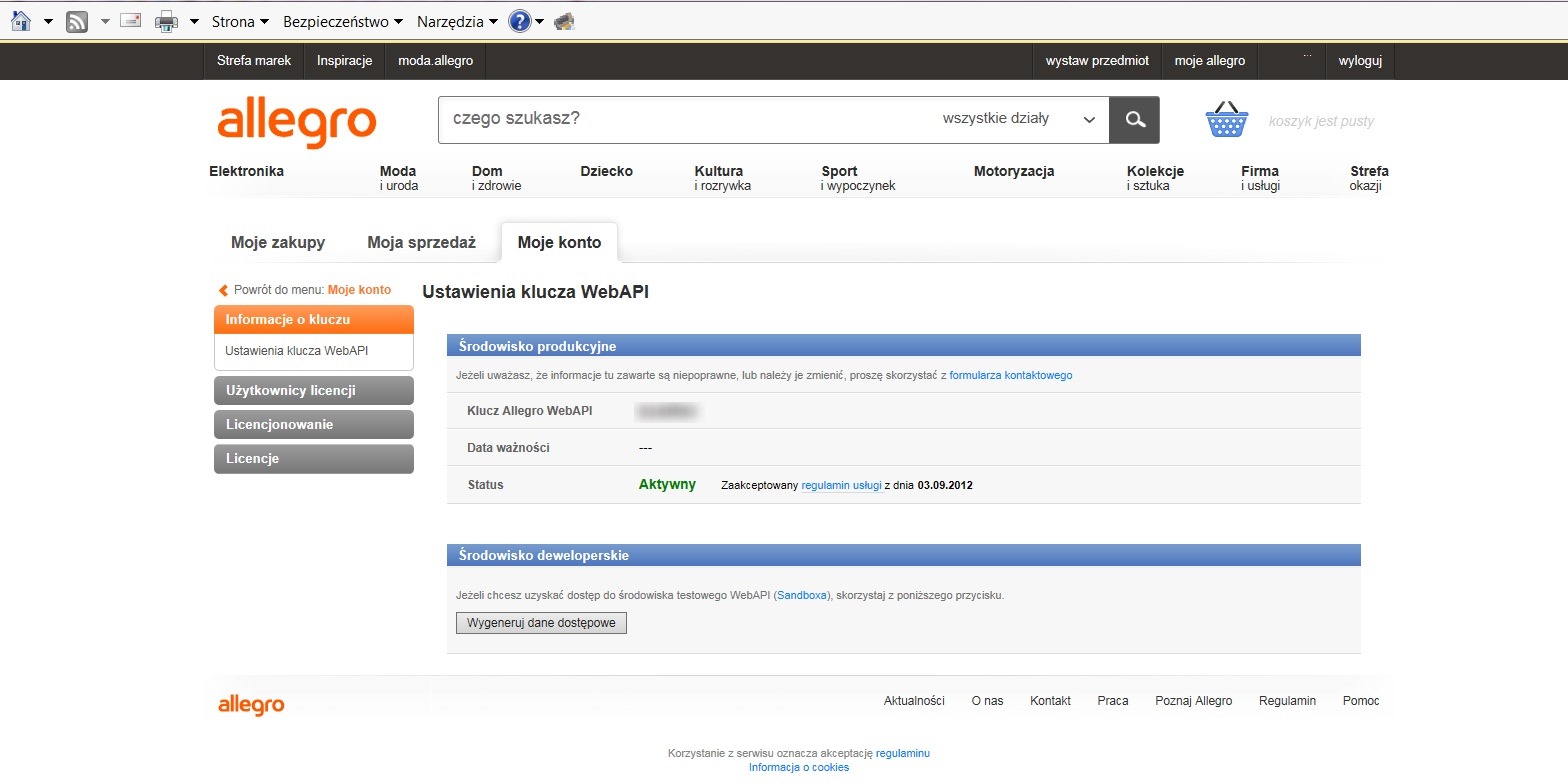
Task: Expand the RSS feeds dropdown arrow
Action: (105, 22)
